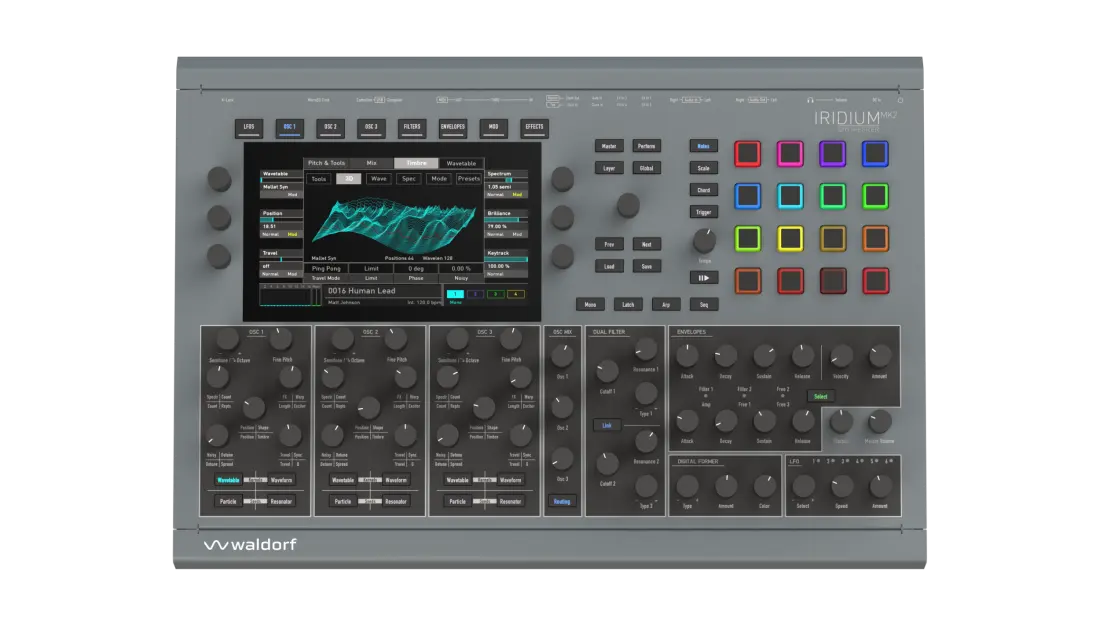Click the Save button
This screenshot has width=1100, height=619.
[647, 266]
